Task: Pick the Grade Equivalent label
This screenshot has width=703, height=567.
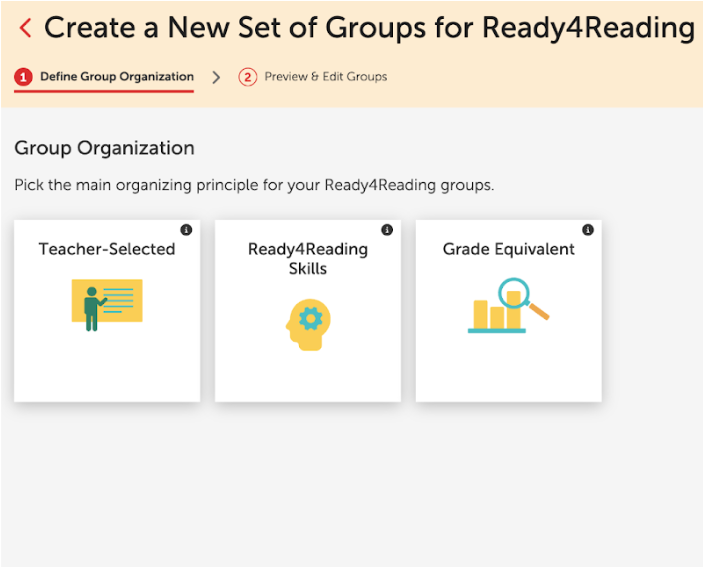Action: pos(508,249)
